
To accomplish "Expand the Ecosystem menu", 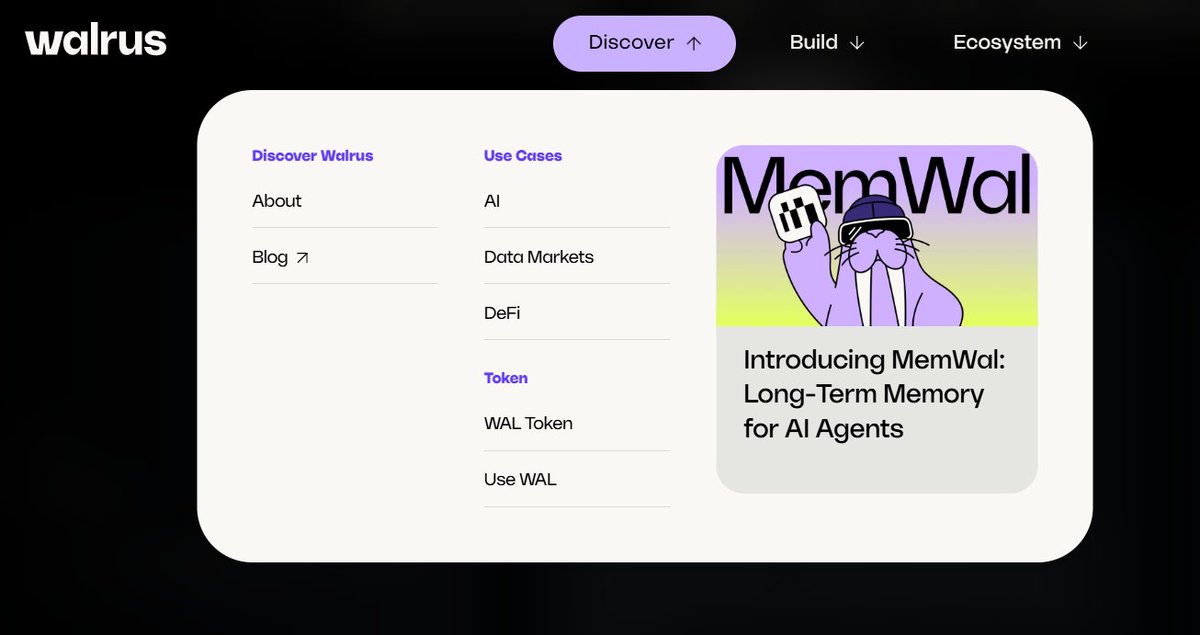I will pos(1020,43).
